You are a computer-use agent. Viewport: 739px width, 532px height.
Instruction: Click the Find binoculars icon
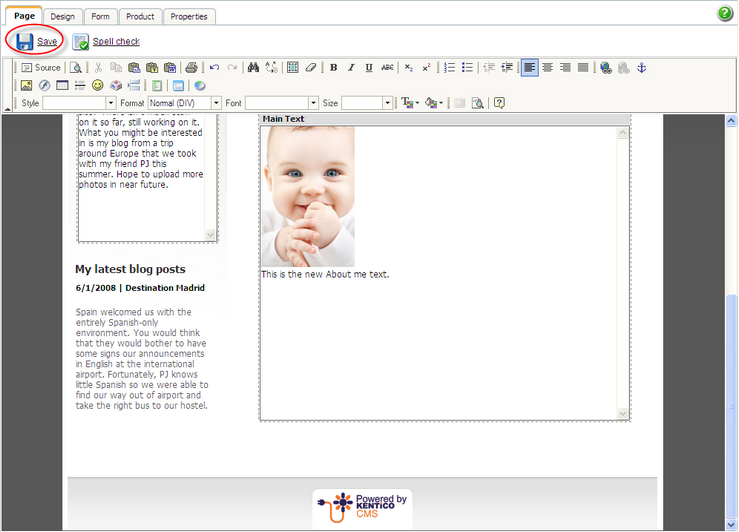point(253,68)
